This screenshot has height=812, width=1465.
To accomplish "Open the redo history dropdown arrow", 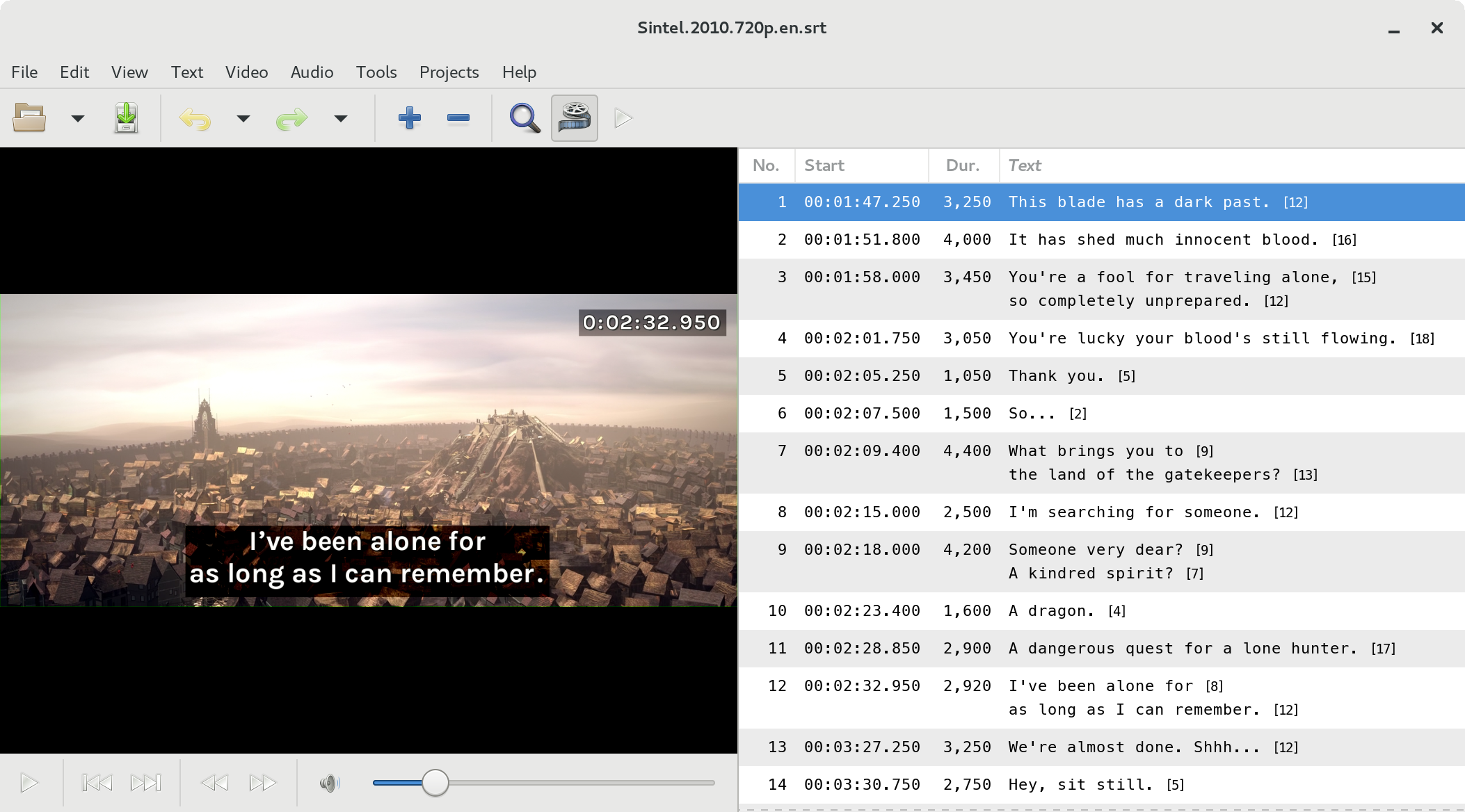I will click(340, 119).
